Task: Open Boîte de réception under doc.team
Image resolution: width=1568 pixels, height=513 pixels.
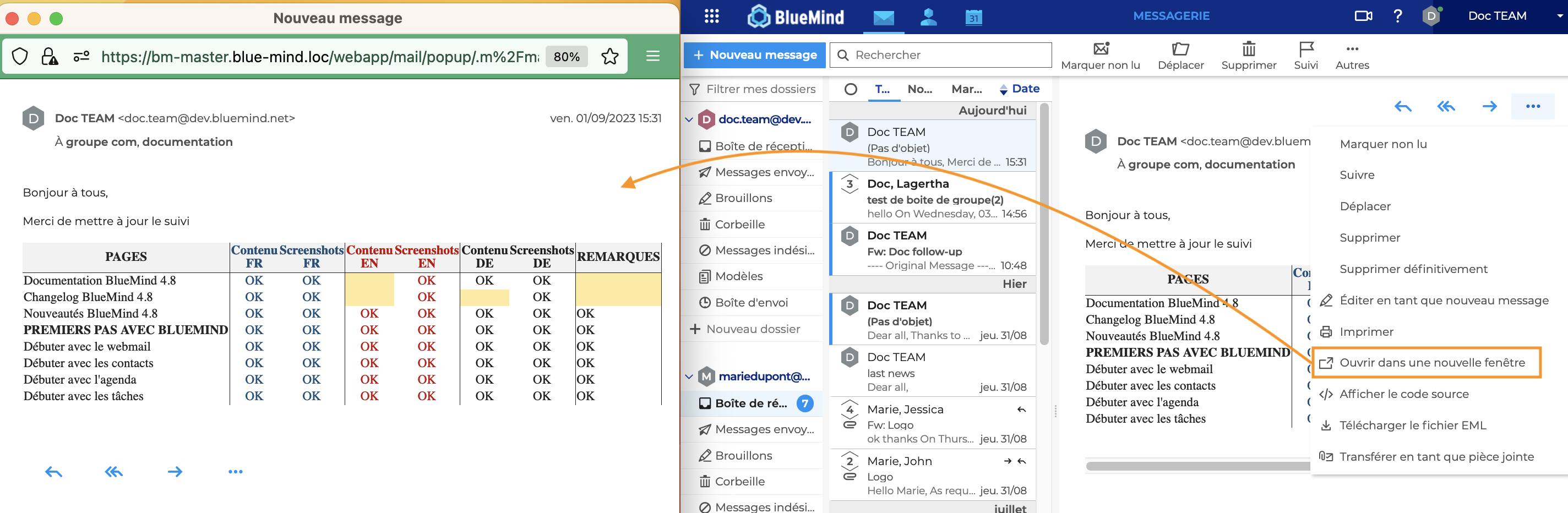Action: point(754,146)
